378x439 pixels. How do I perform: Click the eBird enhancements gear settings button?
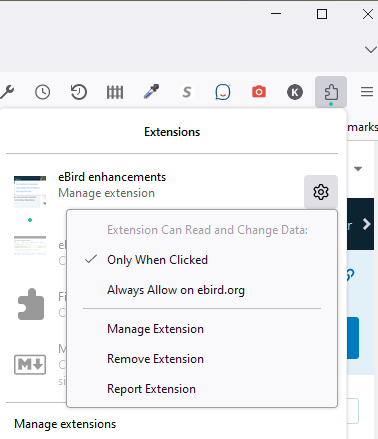(x=321, y=192)
